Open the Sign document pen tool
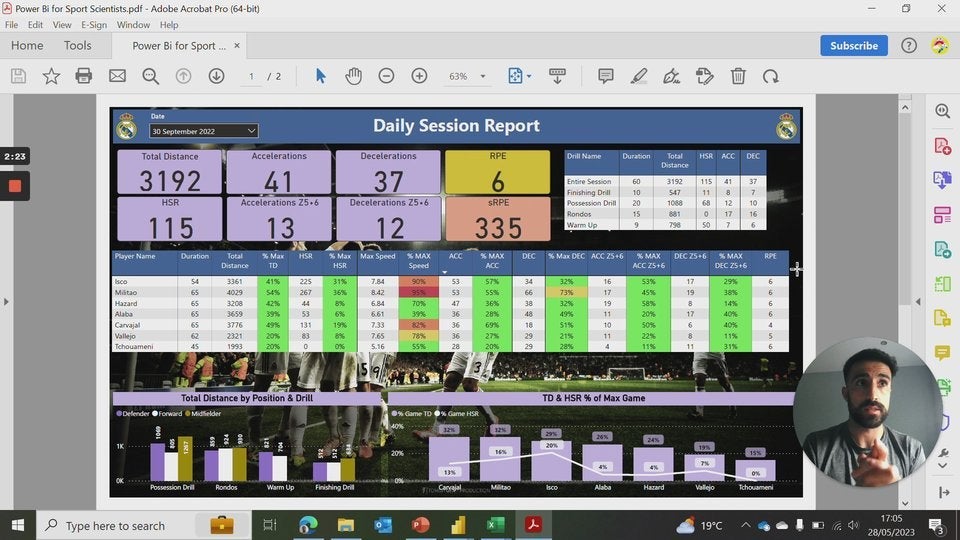Viewport: 960px width, 540px height. (x=672, y=76)
